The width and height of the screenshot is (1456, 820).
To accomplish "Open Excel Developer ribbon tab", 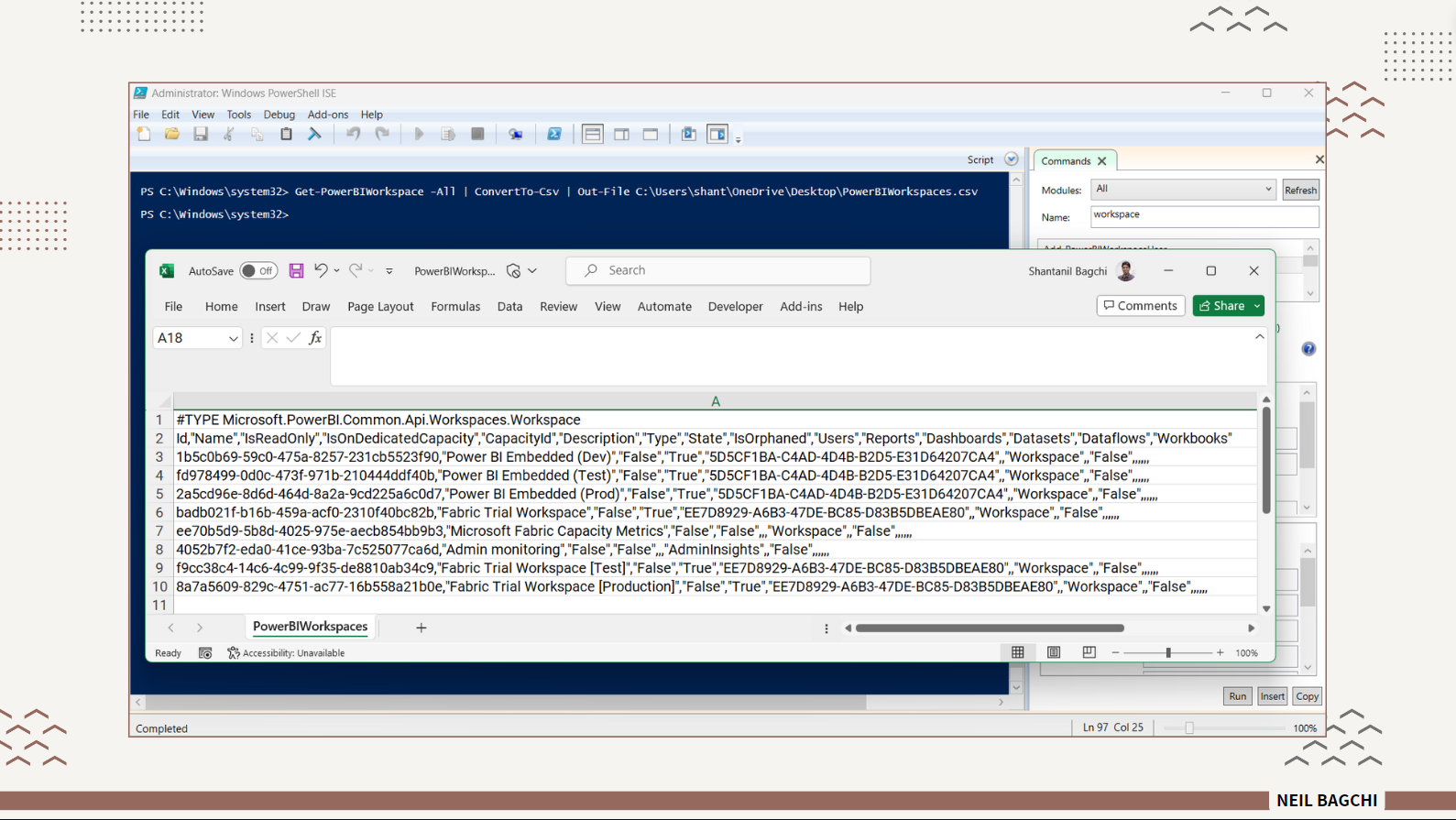I will click(x=736, y=307).
